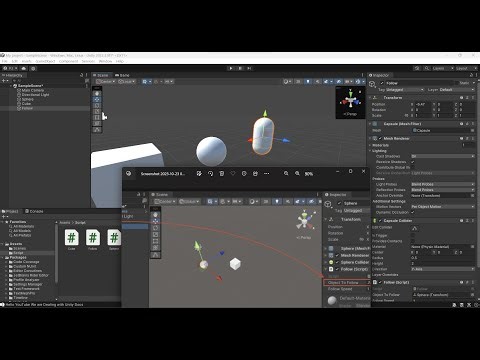Toggle Receive Shadows checkbox
480x360 pixels.
[413, 162]
